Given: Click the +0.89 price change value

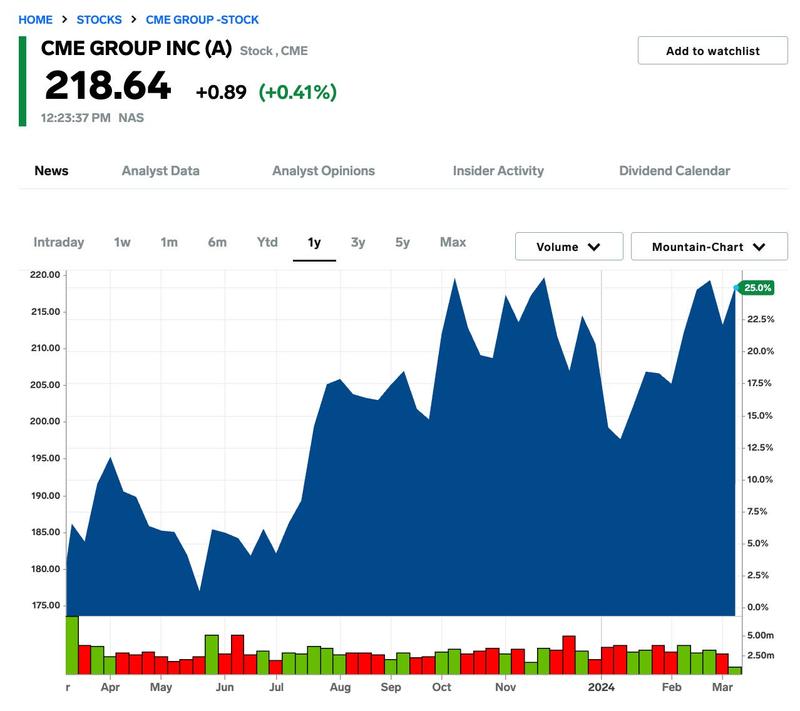Looking at the screenshot, I should pos(221,92).
